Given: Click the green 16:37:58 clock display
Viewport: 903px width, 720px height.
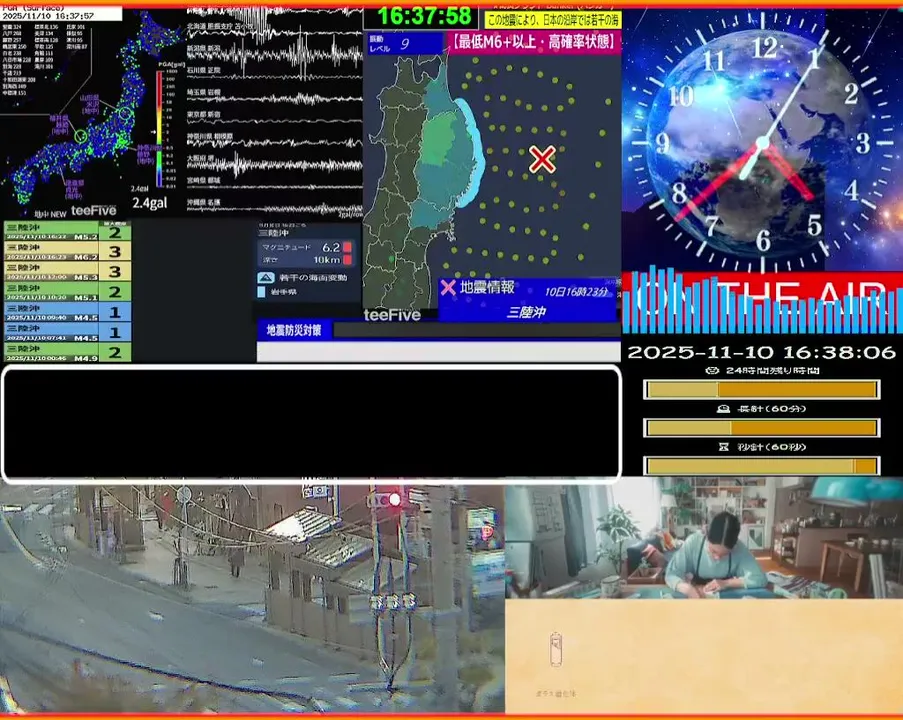Looking at the screenshot, I should pyautogui.click(x=424, y=16).
